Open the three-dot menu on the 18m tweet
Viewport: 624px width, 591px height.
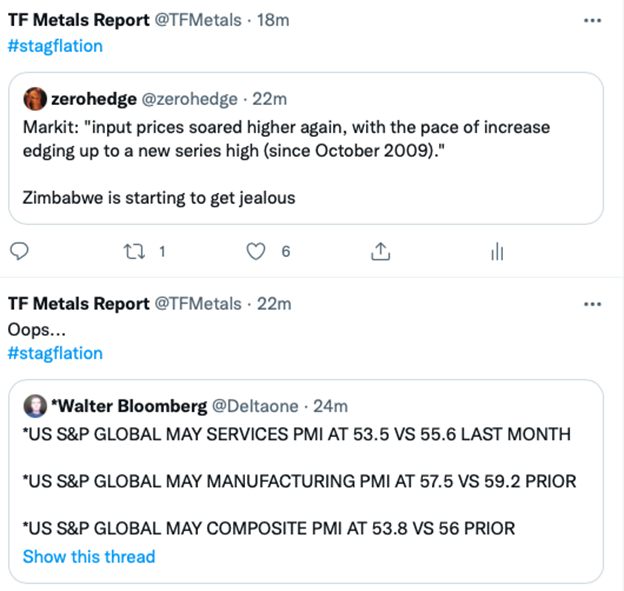point(592,21)
